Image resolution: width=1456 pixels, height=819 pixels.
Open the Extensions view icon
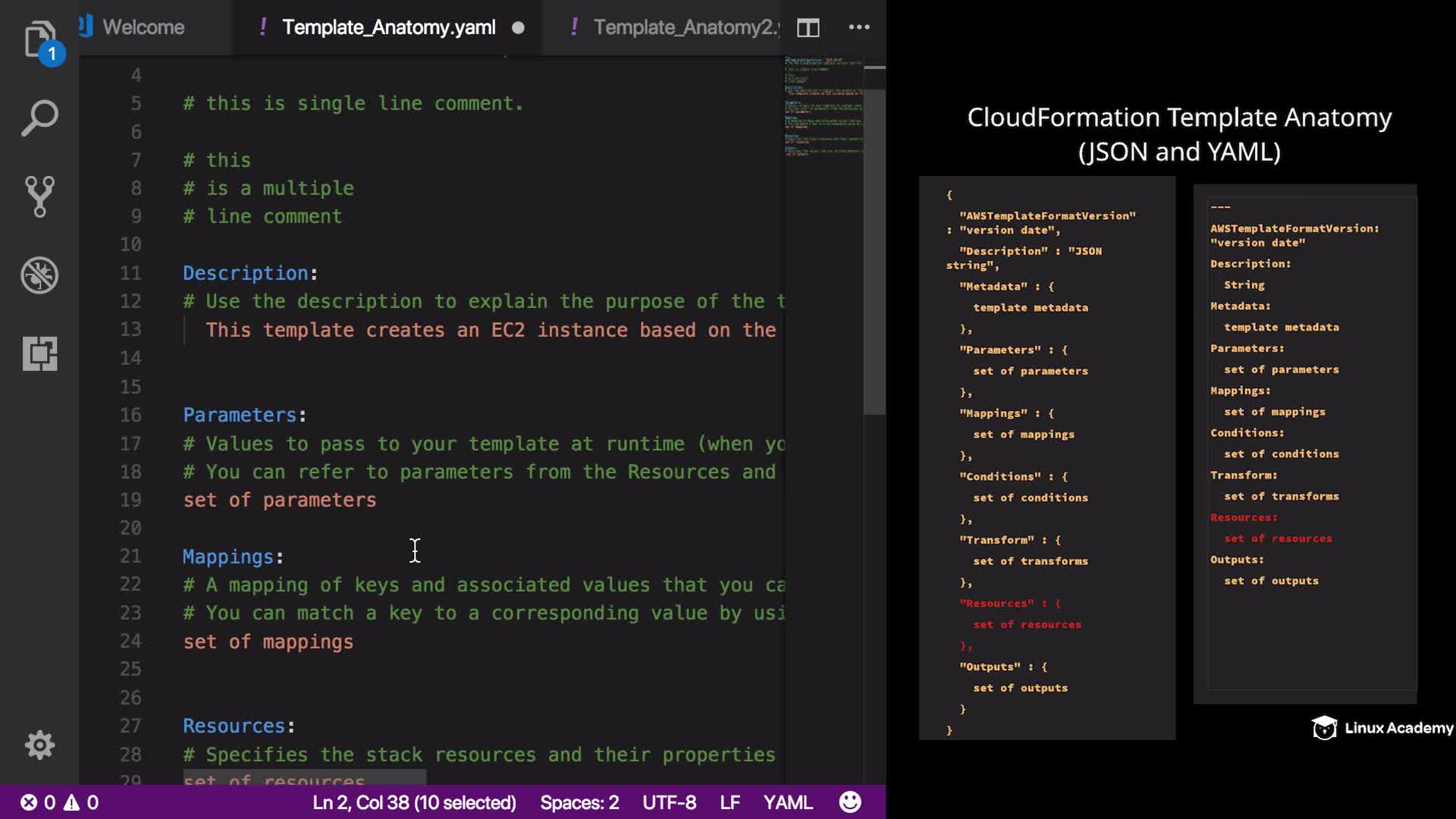(x=39, y=353)
